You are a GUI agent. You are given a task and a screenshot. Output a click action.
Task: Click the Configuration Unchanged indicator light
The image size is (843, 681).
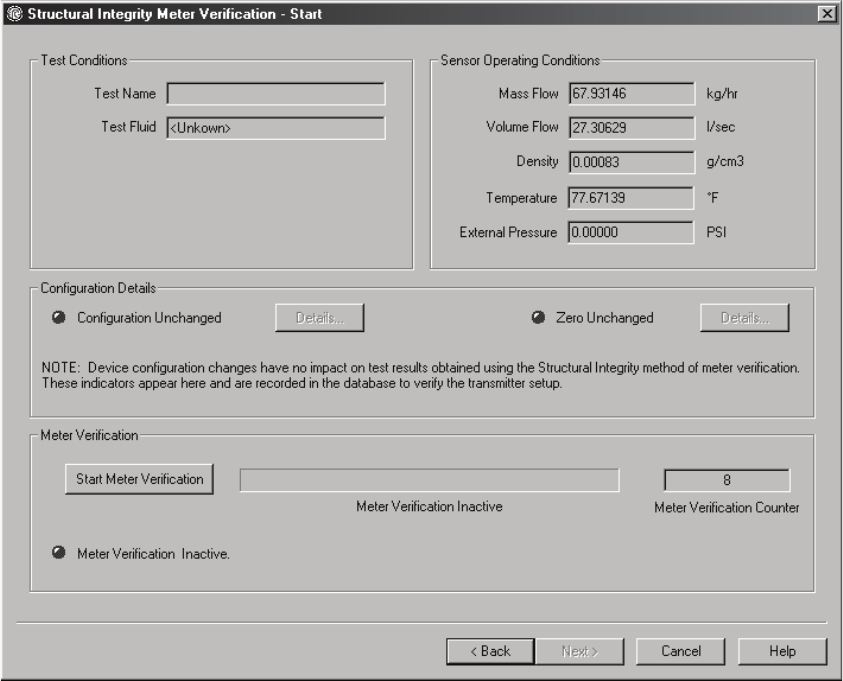click(59, 318)
